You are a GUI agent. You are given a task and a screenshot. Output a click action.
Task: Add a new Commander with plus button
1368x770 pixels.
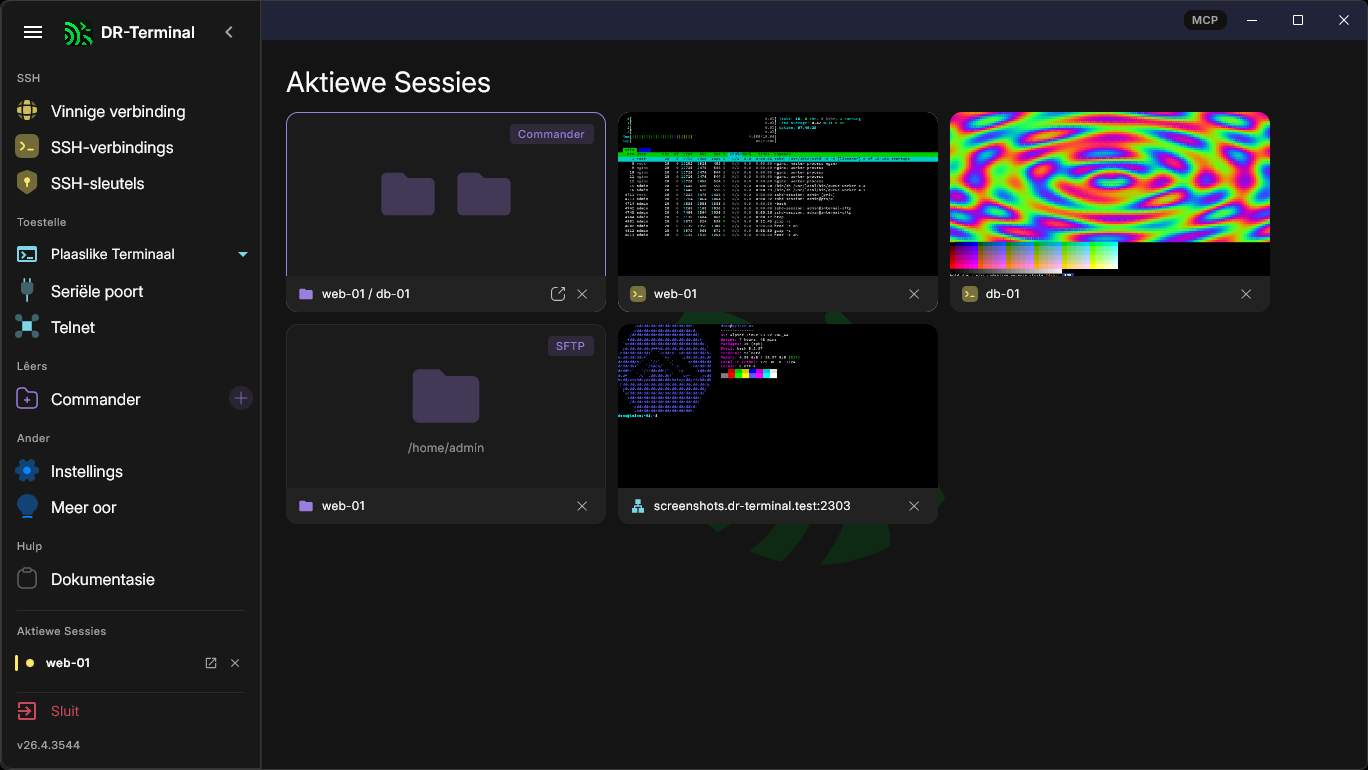click(x=241, y=399)
